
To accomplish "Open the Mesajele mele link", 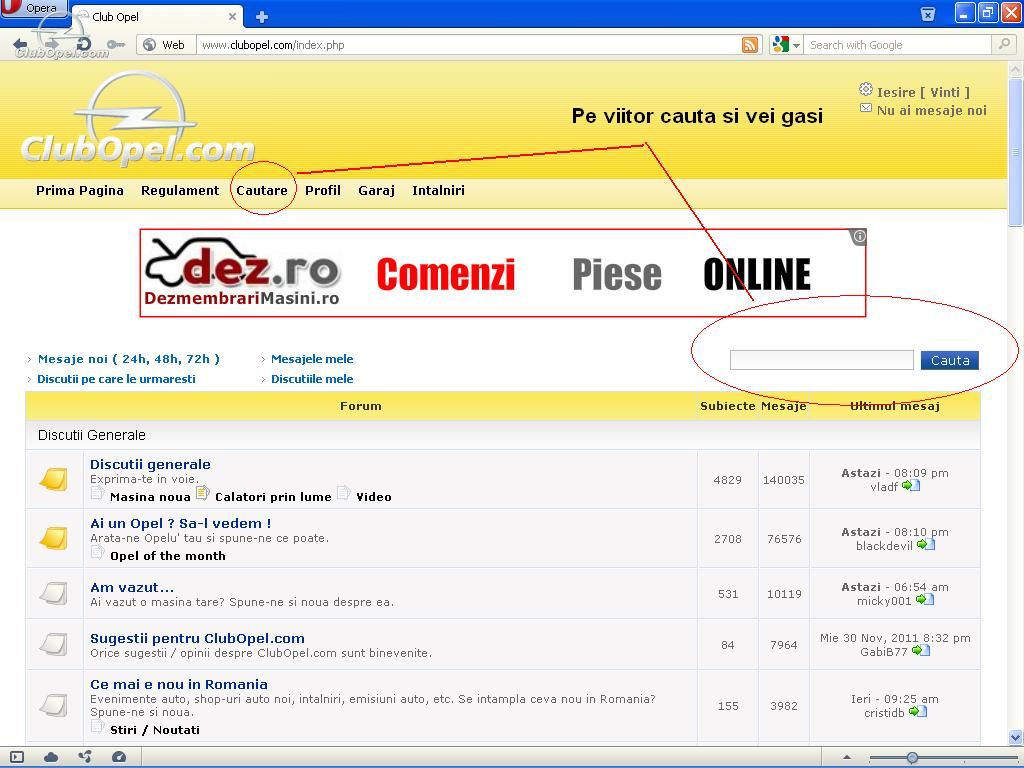I will click(x=312, y=359).
